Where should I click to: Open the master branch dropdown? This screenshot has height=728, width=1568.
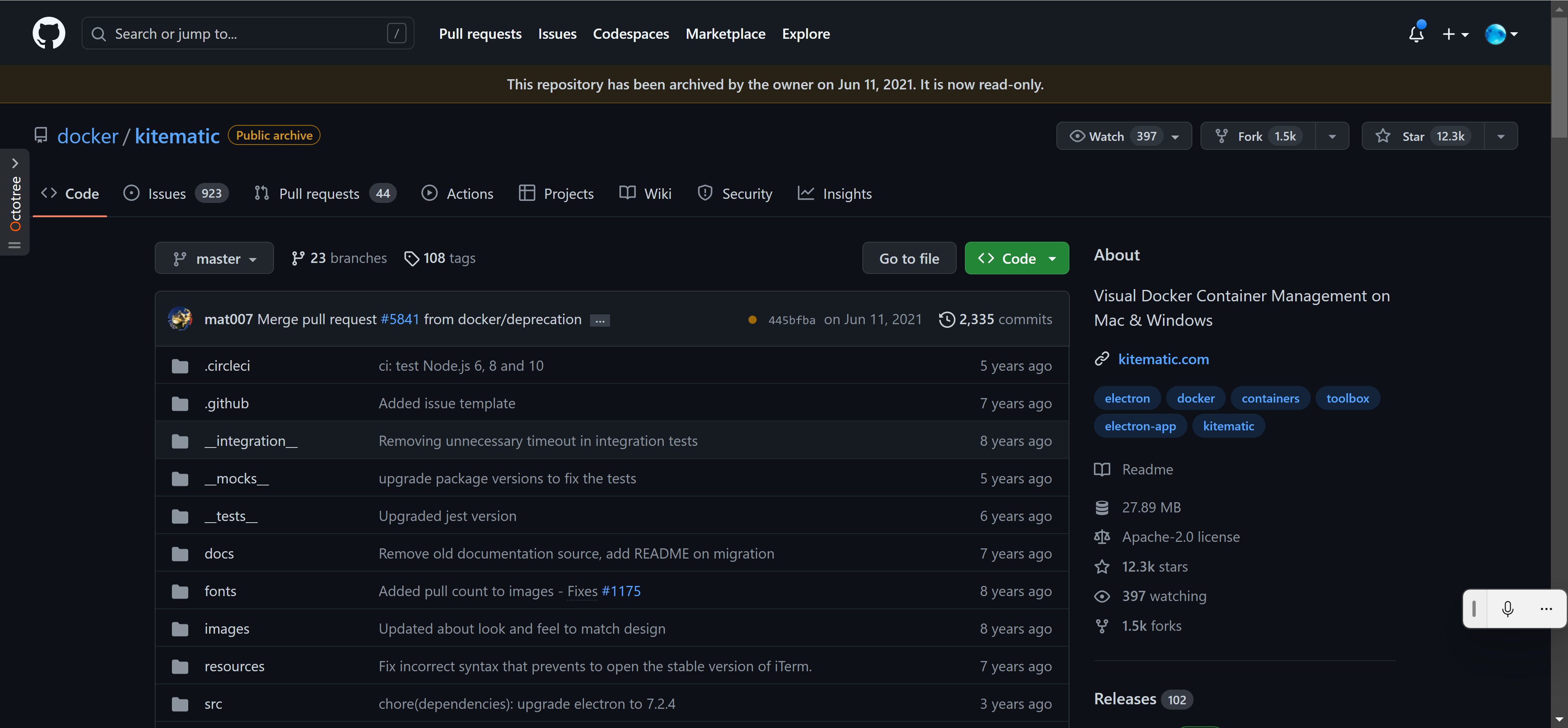(x=214, y=258)
